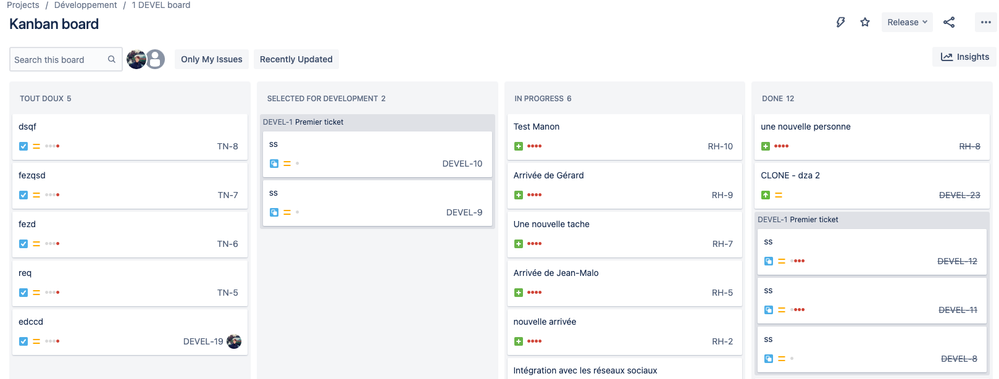This screenshot has height=379, width=999.
Task: Click the medium priority icon on TN-6
Action: (36, 244)
